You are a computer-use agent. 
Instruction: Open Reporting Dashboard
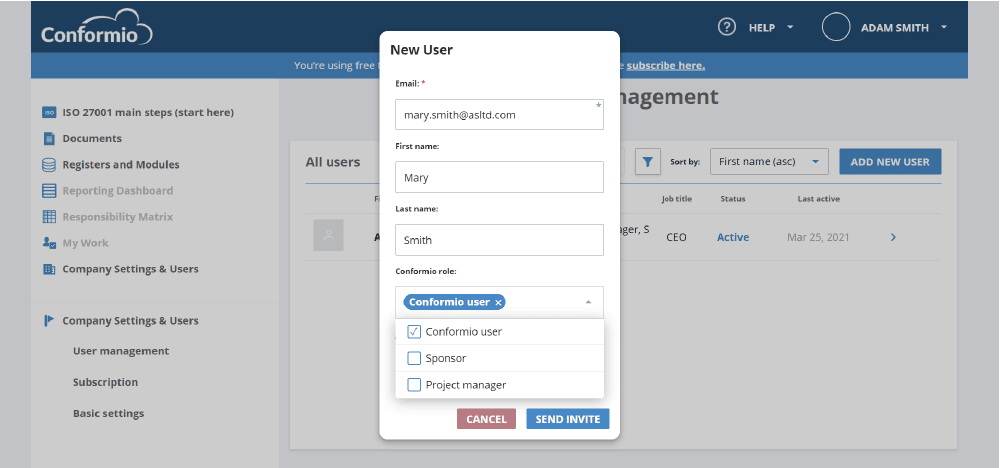click(x=117, y=191)
